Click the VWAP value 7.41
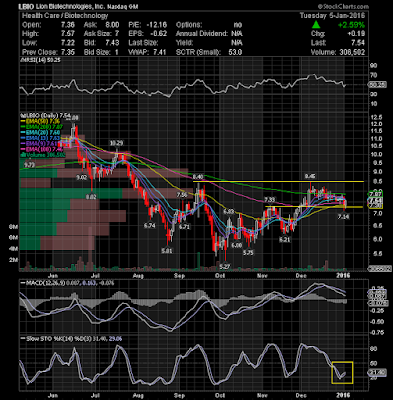 (x=160, y=52)
